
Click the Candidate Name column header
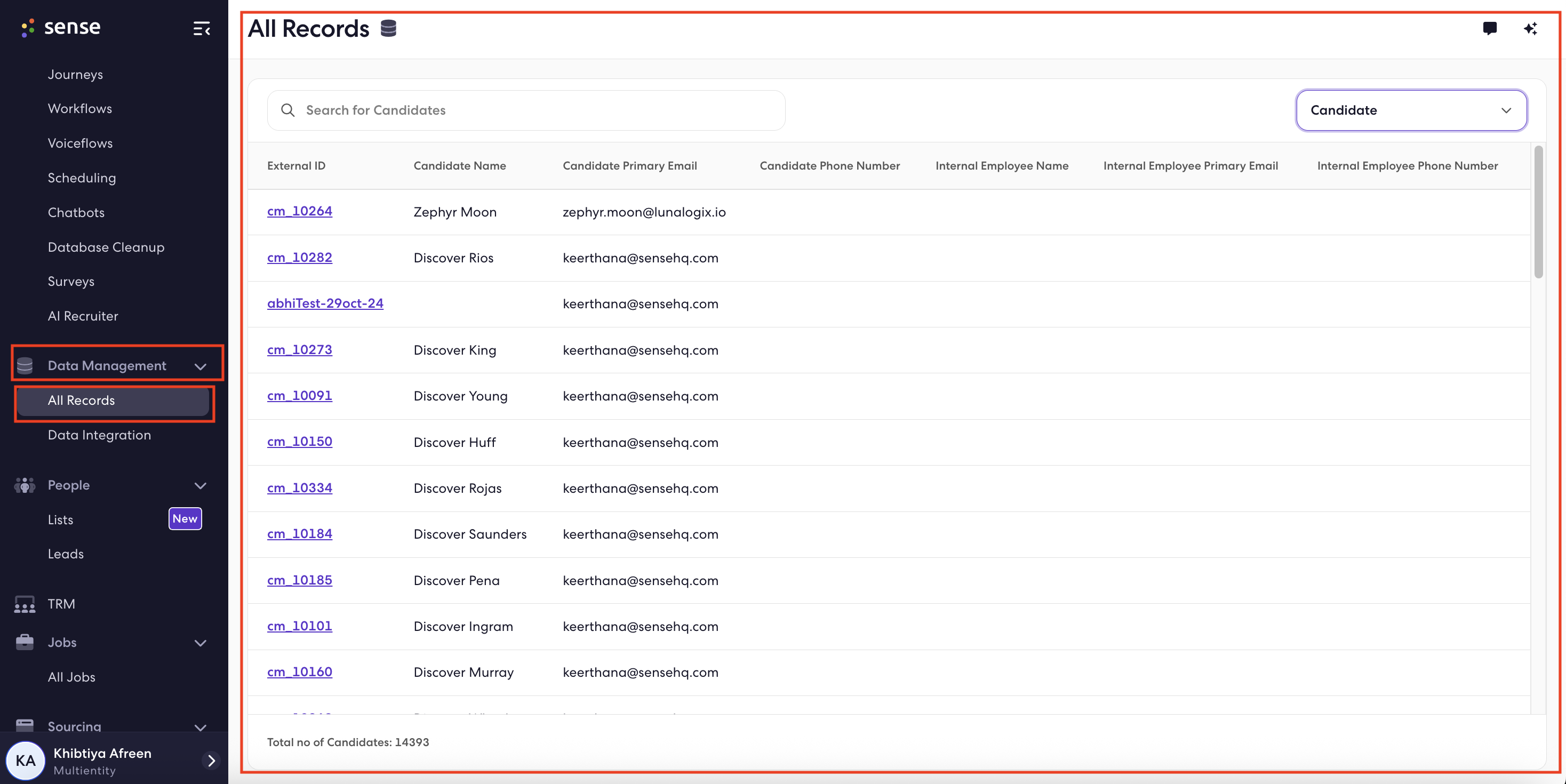point(460,165)
